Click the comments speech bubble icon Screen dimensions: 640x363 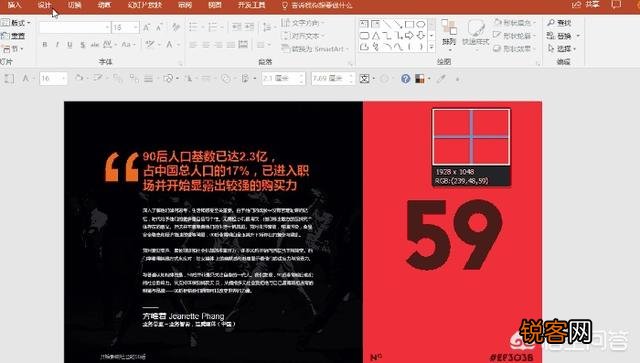click(x=616, y=4)
